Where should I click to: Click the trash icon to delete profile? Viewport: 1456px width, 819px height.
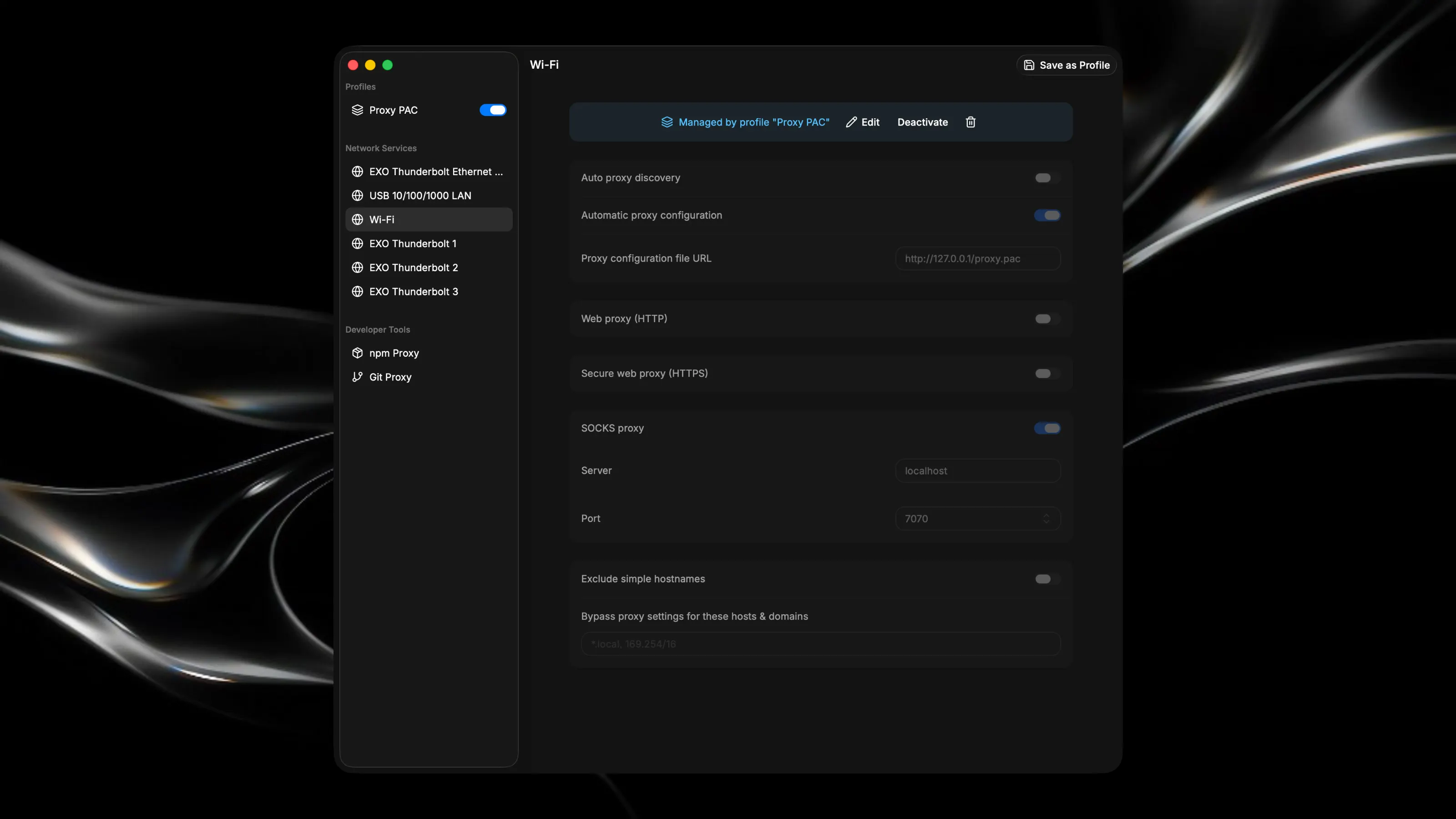point(971,122)
